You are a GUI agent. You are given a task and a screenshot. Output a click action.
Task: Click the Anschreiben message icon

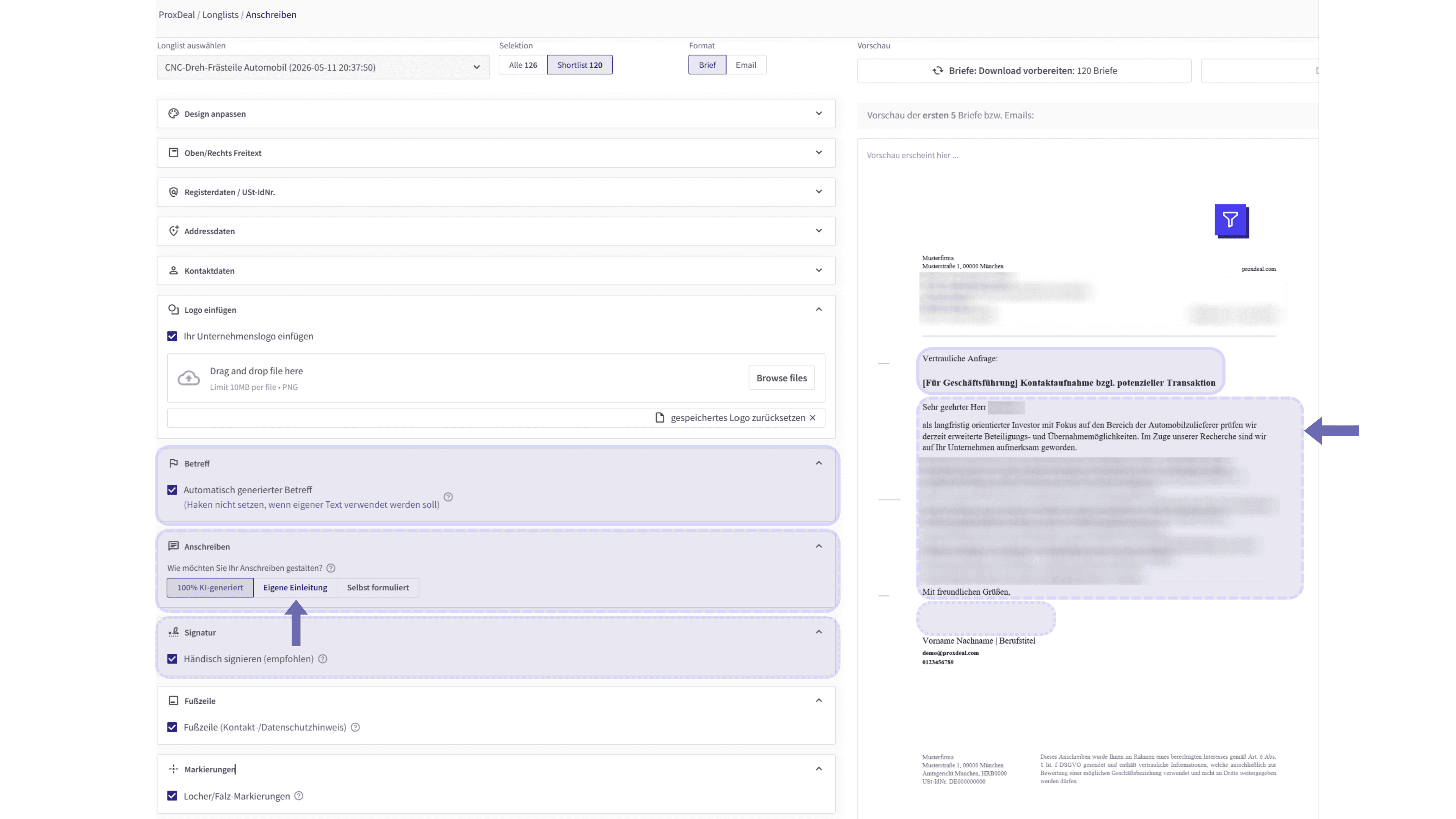point(174,546)
